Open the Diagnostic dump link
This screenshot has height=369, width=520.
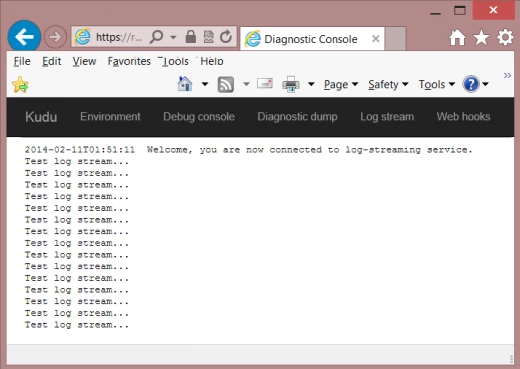(x=297, y=117)
